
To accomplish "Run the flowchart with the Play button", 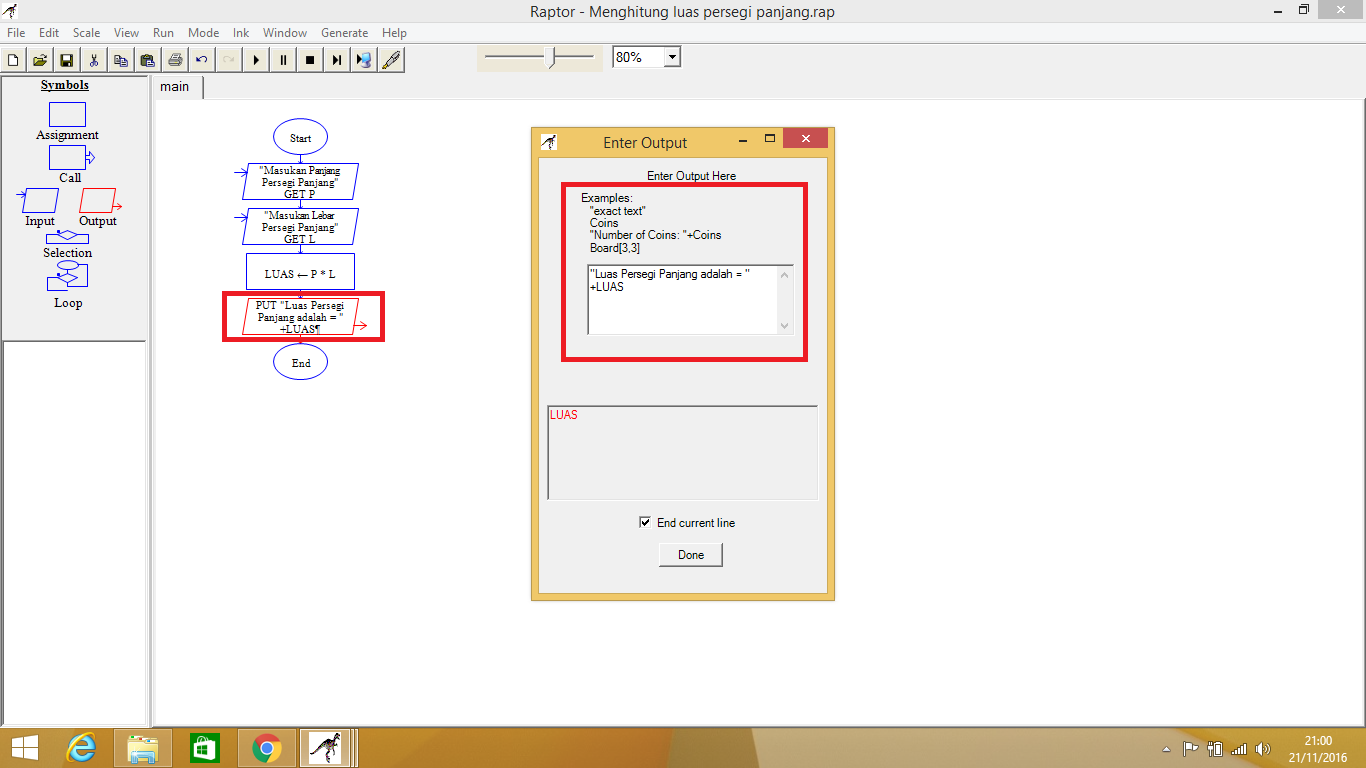I will coord(256,59).
